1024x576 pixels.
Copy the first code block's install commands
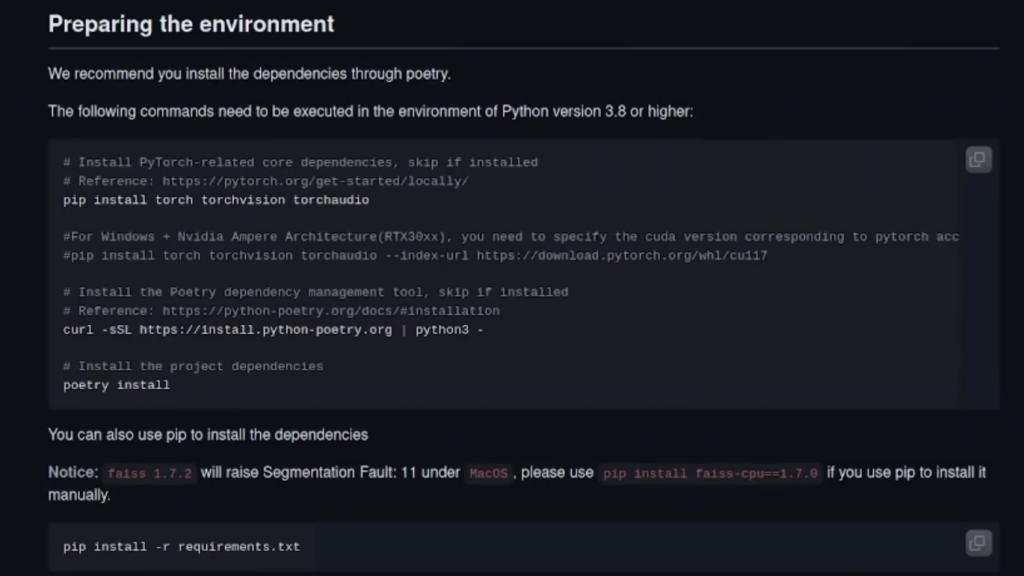[978, 160]
